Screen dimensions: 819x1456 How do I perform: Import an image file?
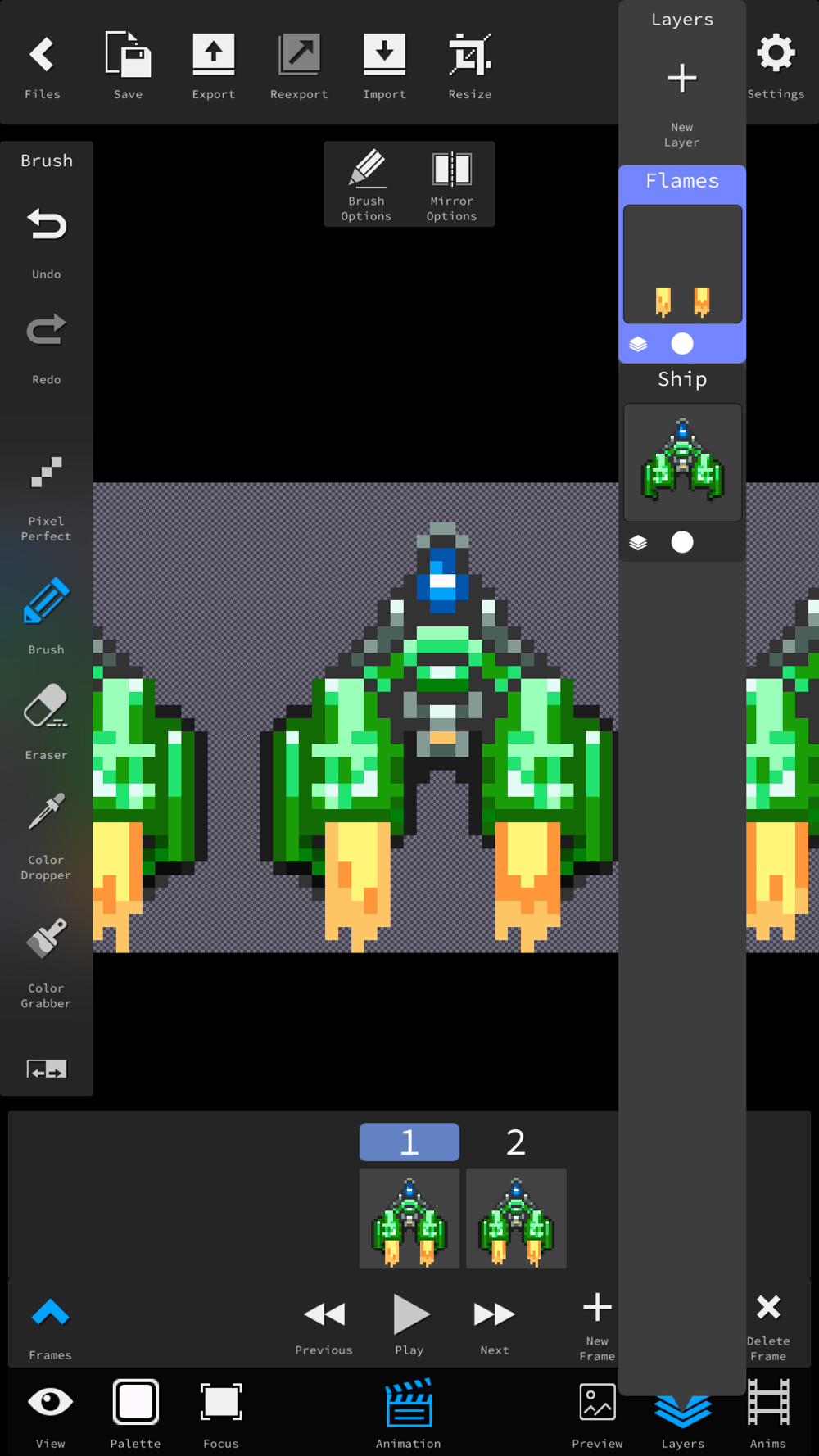384,67
